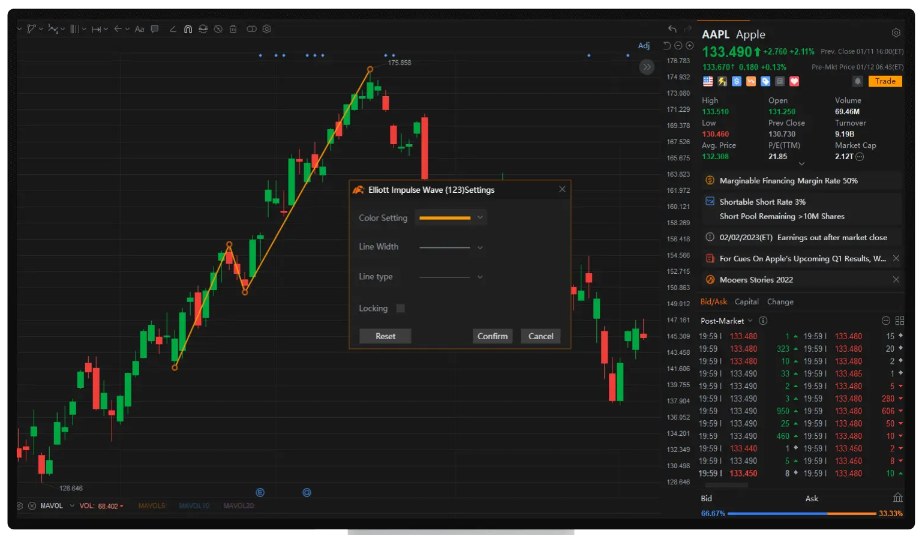Screen dimensions: 923x535
Task: Open the Post-Market session dropdown
Action: [x=726, y=321]
